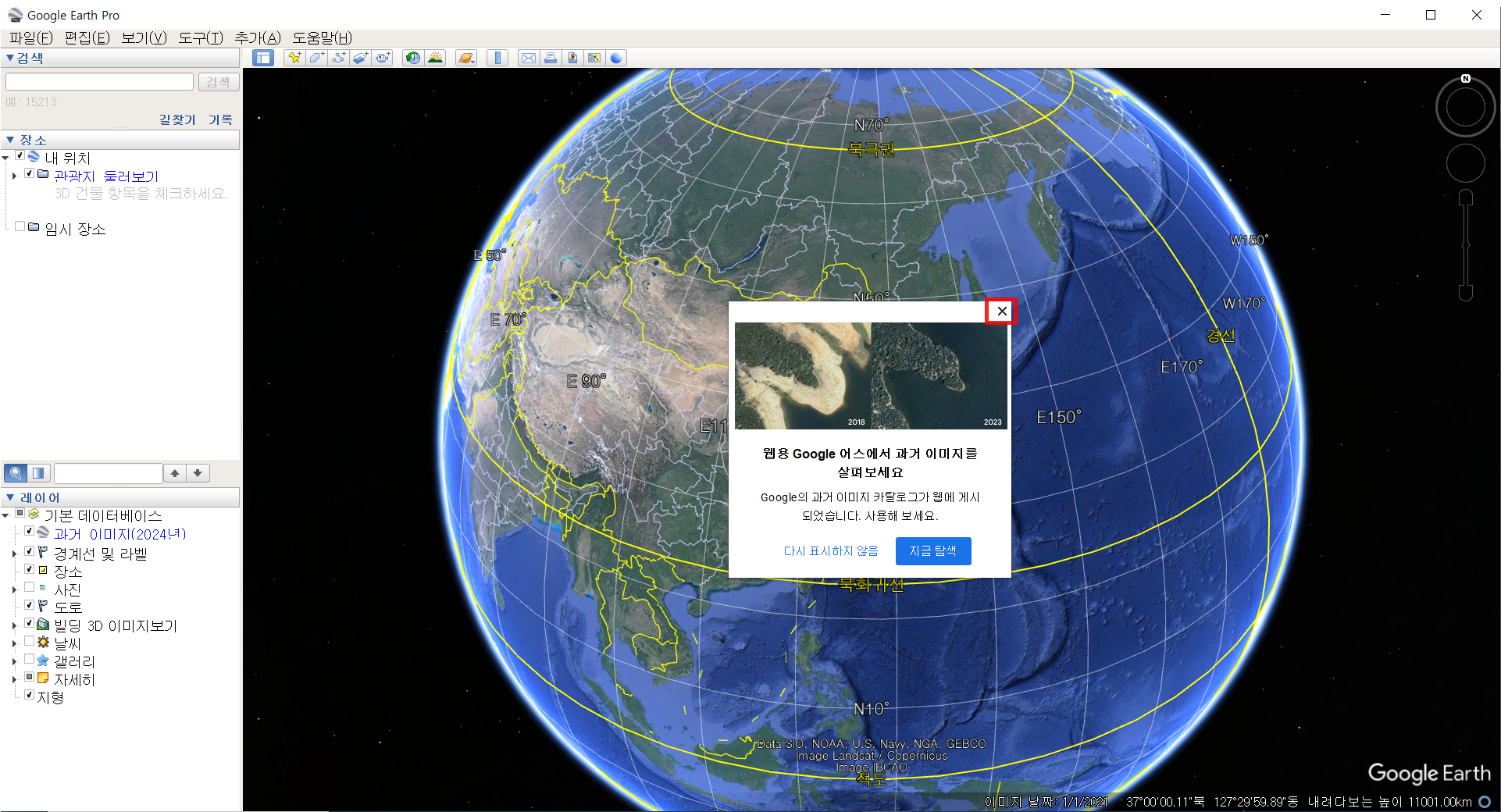1501x812 pixels.
Task: Click the 길찾기 directions link
Action: pyautogui.click(x=177, y=119)
